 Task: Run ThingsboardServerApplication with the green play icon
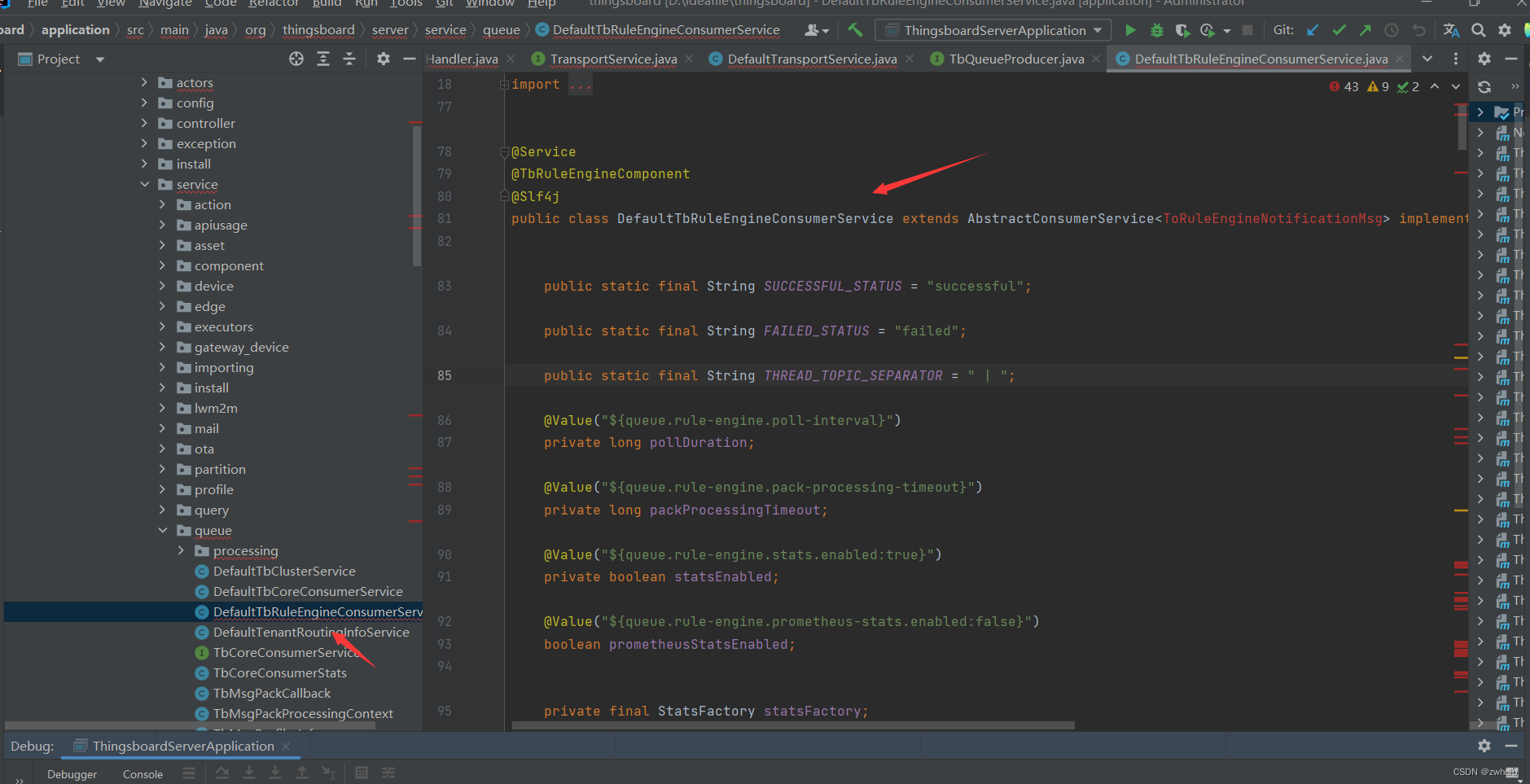(x=1130, y=30)
